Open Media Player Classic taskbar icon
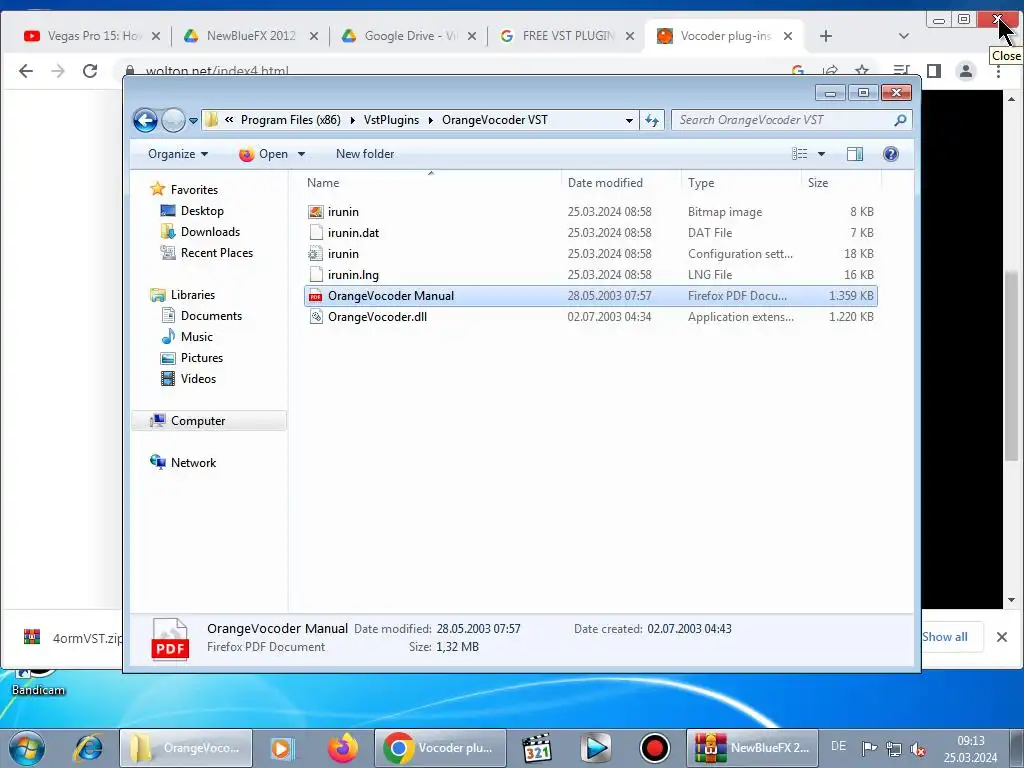Screen dimensions: 1024x768 click(x=537, y=748)
